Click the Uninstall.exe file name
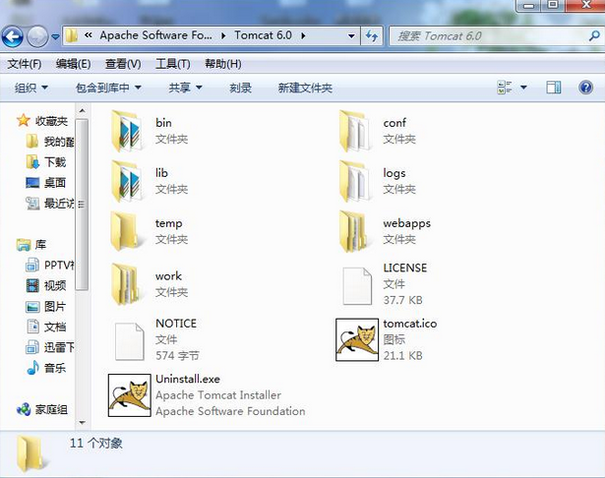The height and width of the screenshot is (478, 605). coord(188,379)
